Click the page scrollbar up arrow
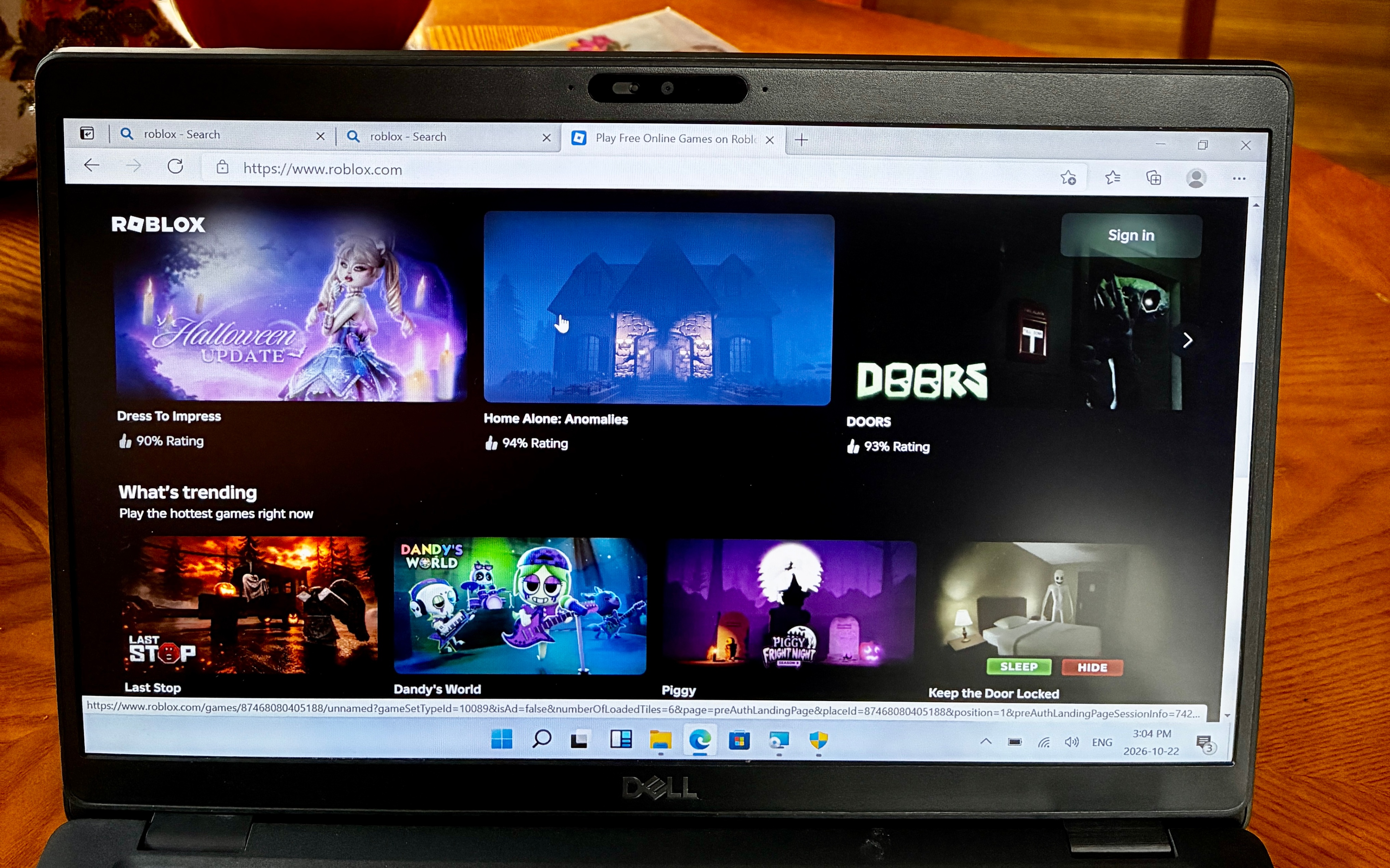This screenshot has width=1390, height=868. coord(1256,205)
